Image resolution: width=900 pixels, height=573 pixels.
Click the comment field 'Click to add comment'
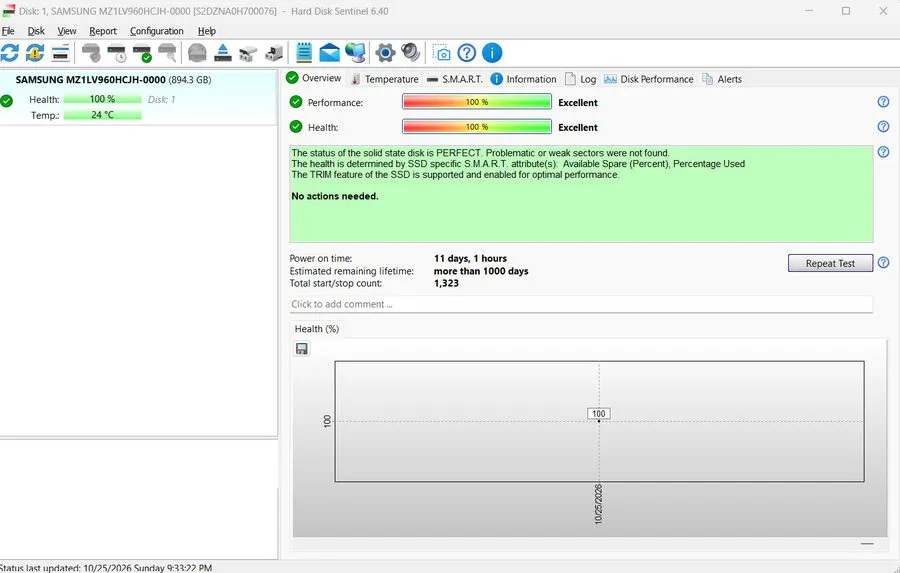[x=581, y=304]
